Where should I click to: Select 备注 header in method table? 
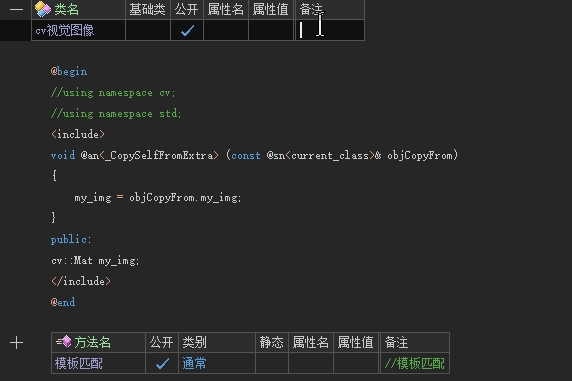click(x=414, y=342)
